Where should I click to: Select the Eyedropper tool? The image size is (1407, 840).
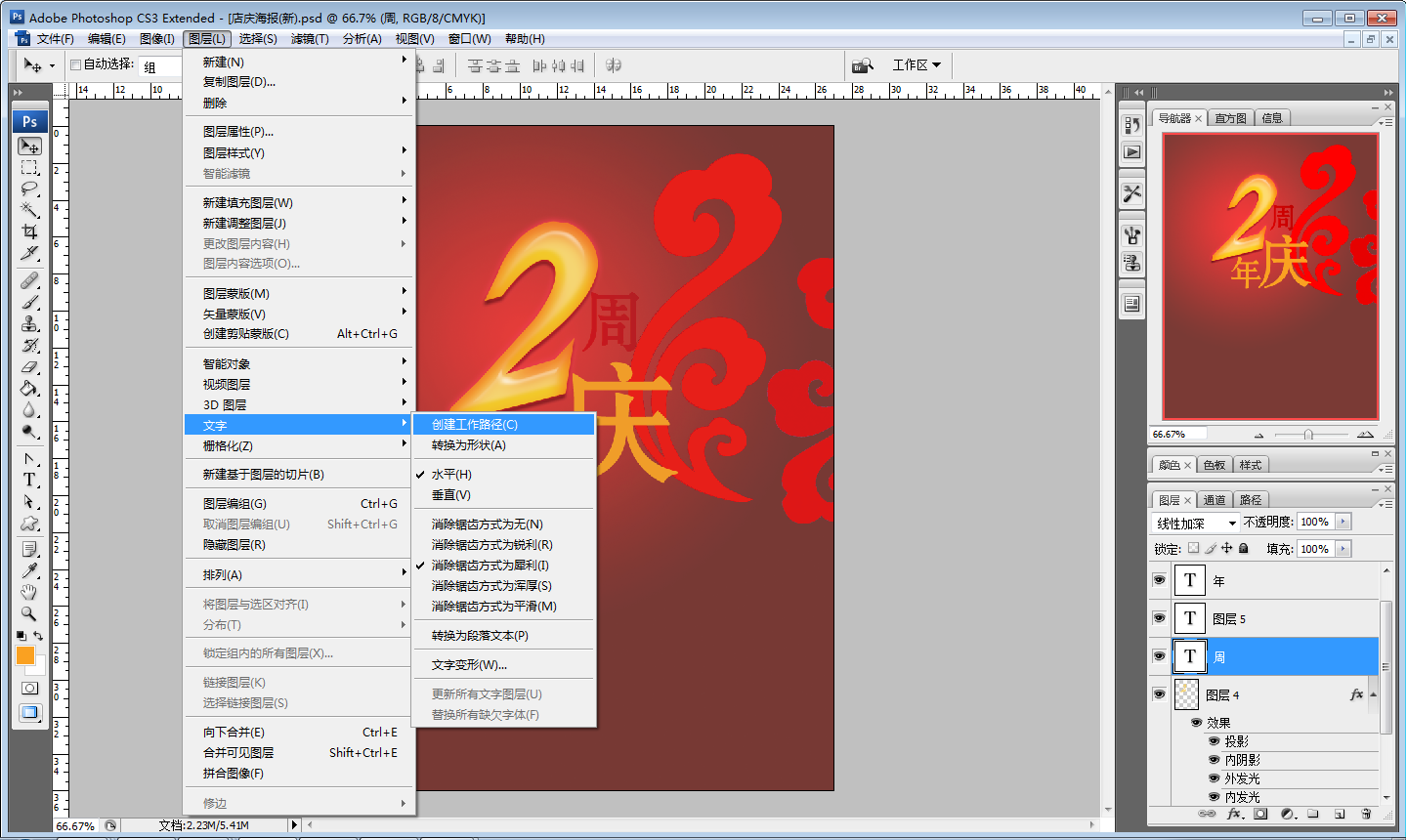tap(29, 570)
